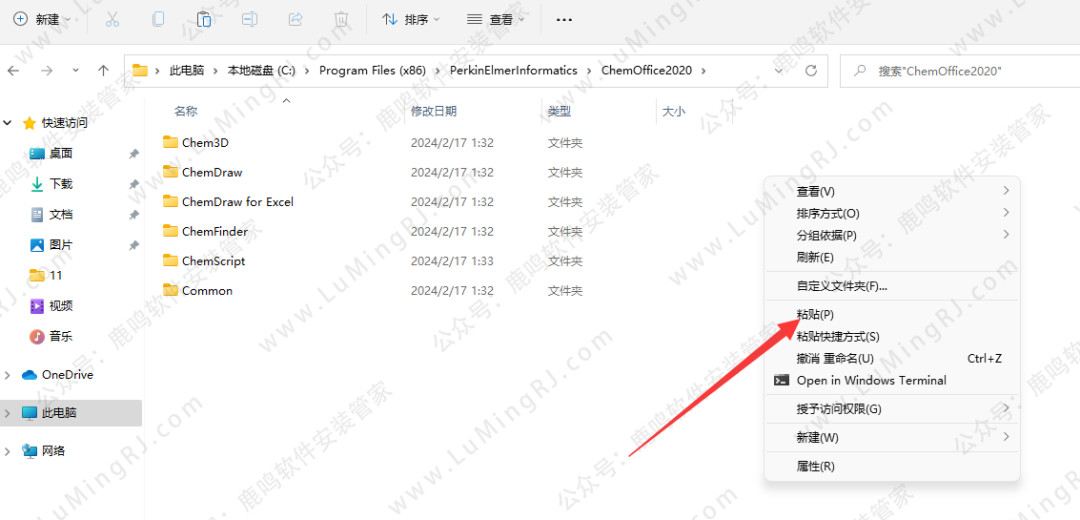1080x520 pixels.
Task: Click PerkinElmerInformatics breadcrumb
Action: [514, 70]
